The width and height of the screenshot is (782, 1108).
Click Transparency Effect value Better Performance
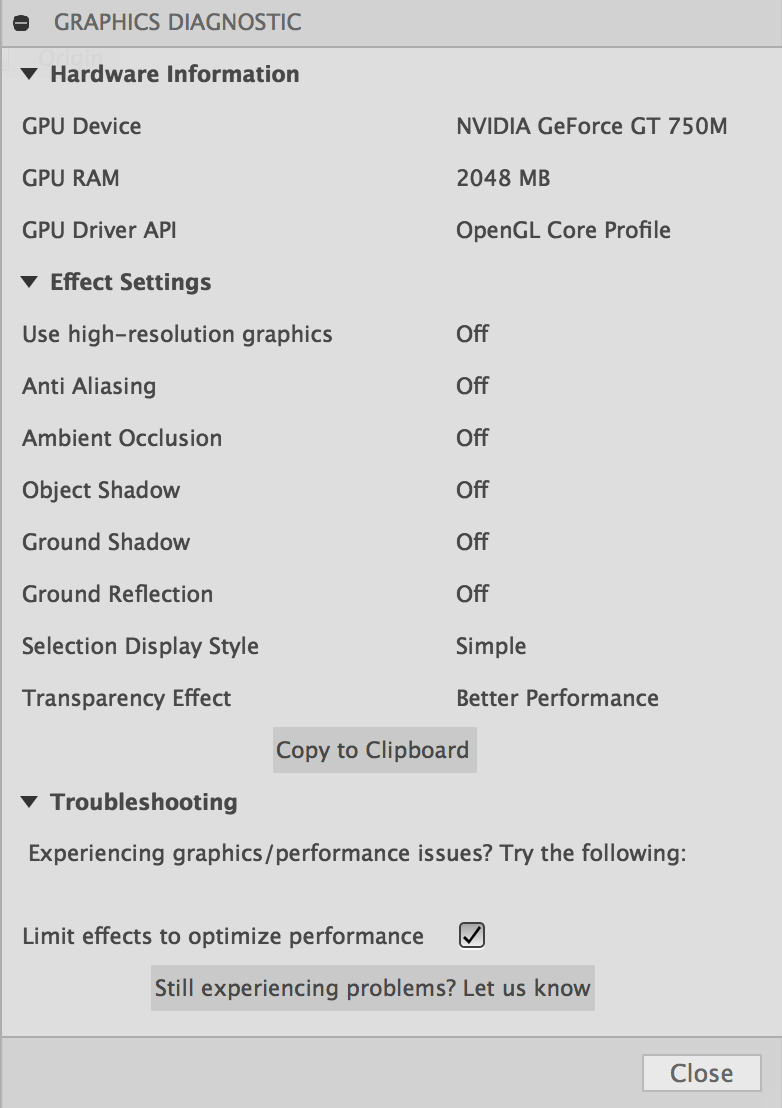[557, 698]
